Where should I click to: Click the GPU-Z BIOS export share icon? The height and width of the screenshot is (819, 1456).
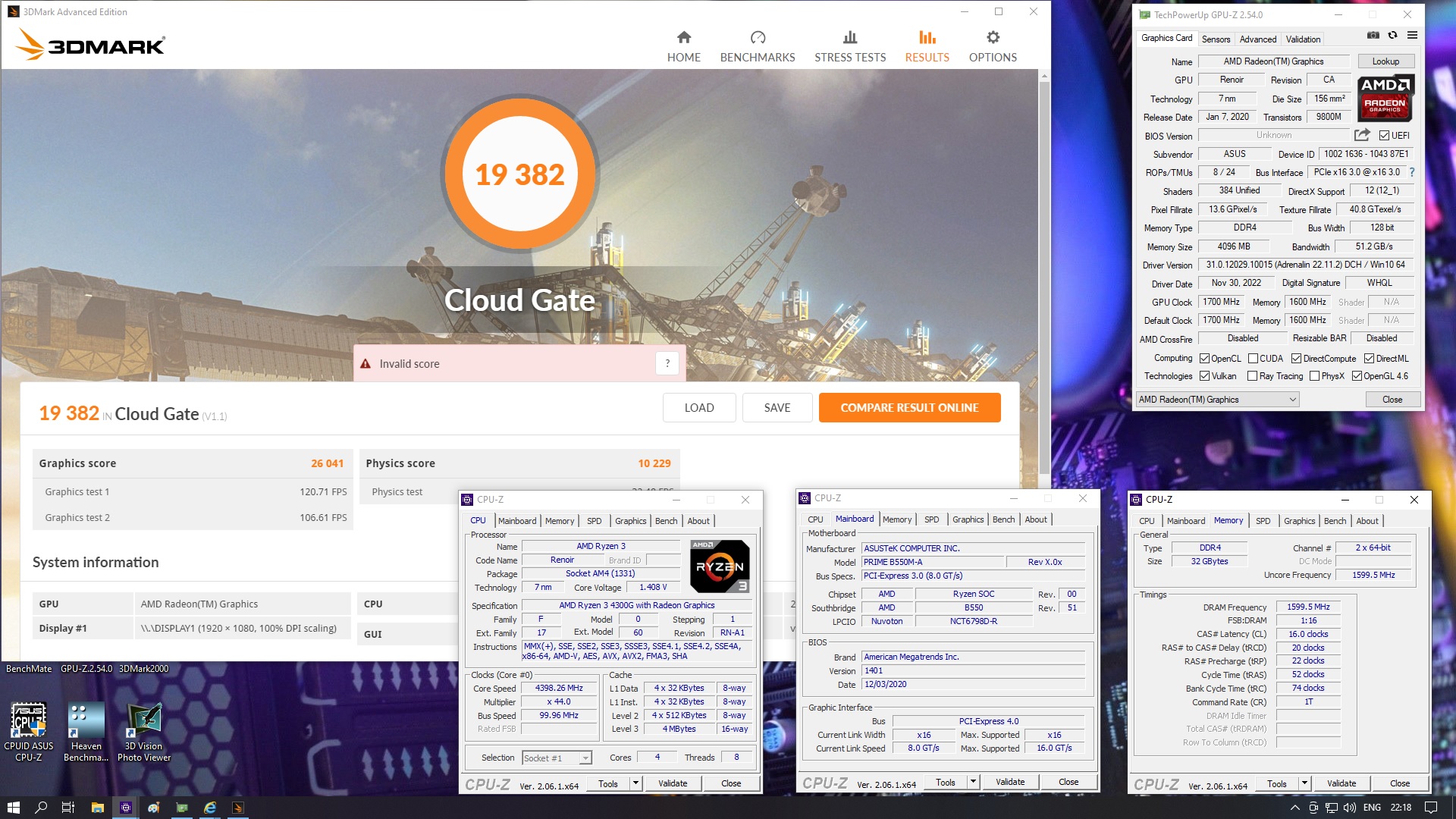point(1362,135)
